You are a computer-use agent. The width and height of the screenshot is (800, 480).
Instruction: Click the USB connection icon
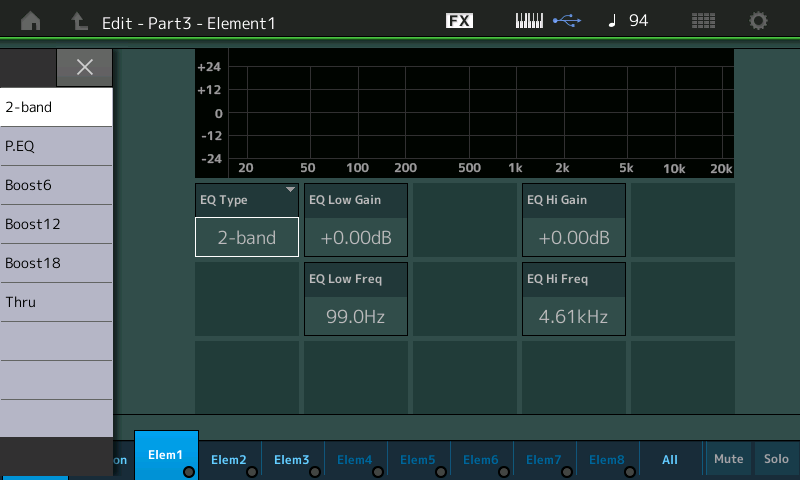567,21
